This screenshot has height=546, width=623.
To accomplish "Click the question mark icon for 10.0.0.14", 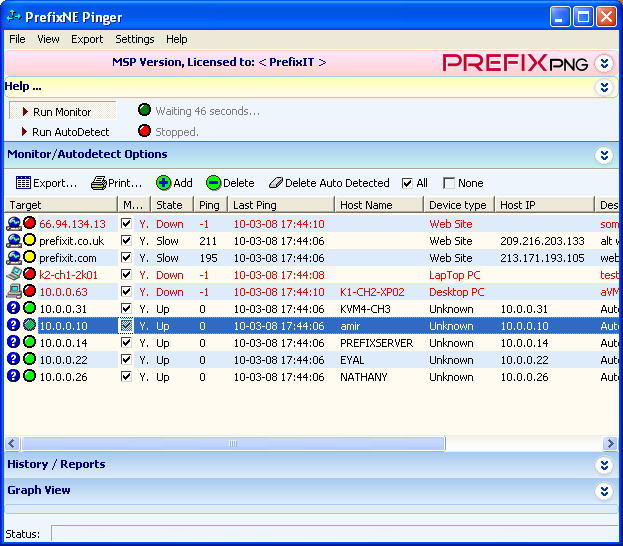I will 14,342.
